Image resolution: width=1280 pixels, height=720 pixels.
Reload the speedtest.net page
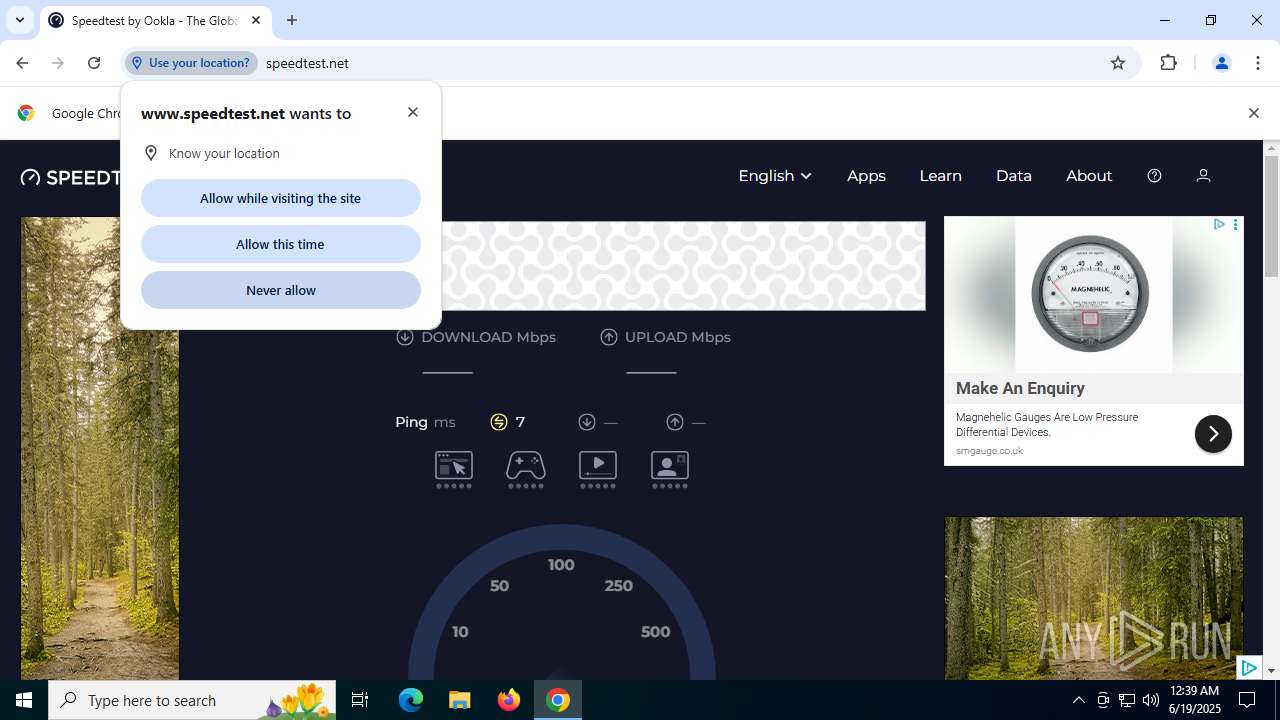pyautogui.click(x=94, y=63)
